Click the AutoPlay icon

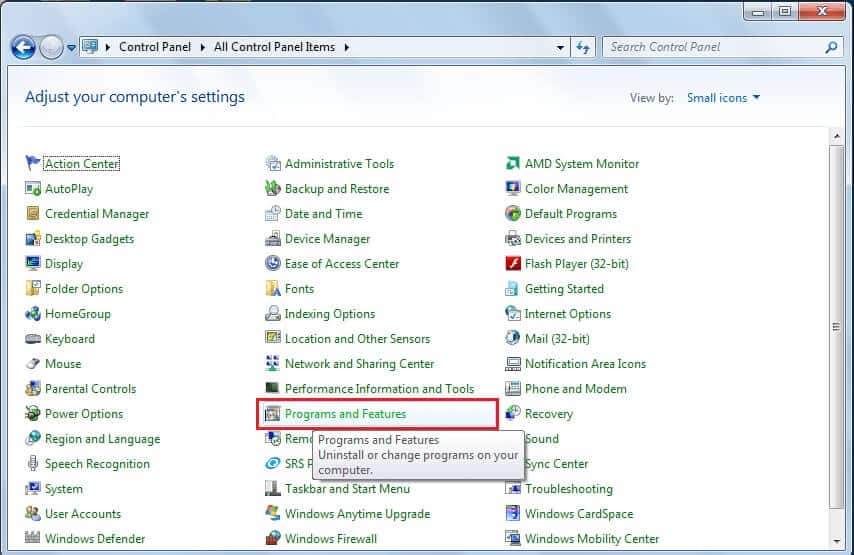tap(33, 188)
